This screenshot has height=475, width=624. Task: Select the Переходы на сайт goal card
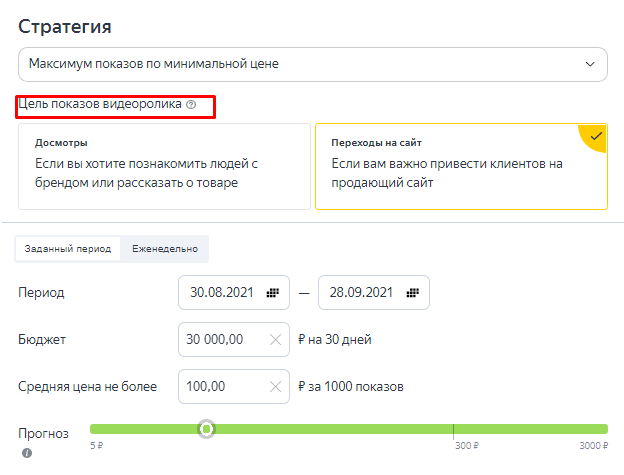[460, 166]
